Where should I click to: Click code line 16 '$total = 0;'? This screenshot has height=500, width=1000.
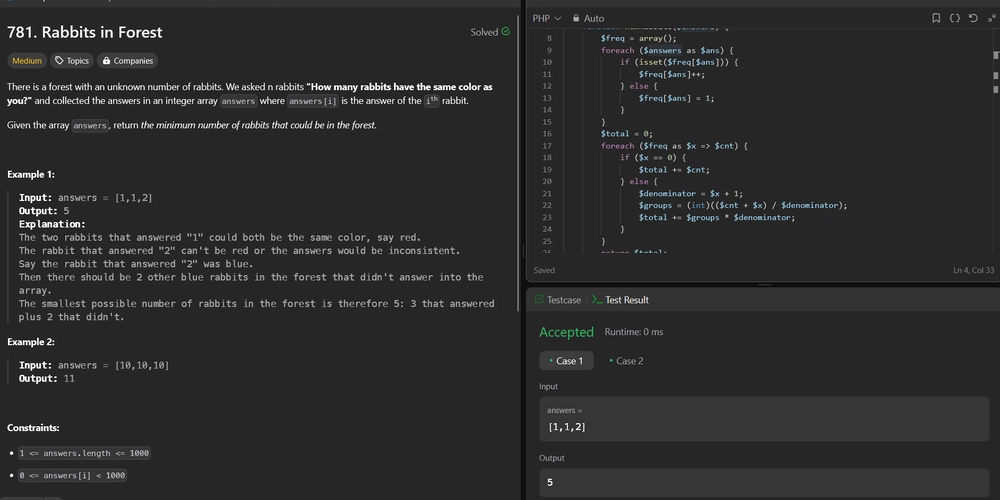click(626, 134)
